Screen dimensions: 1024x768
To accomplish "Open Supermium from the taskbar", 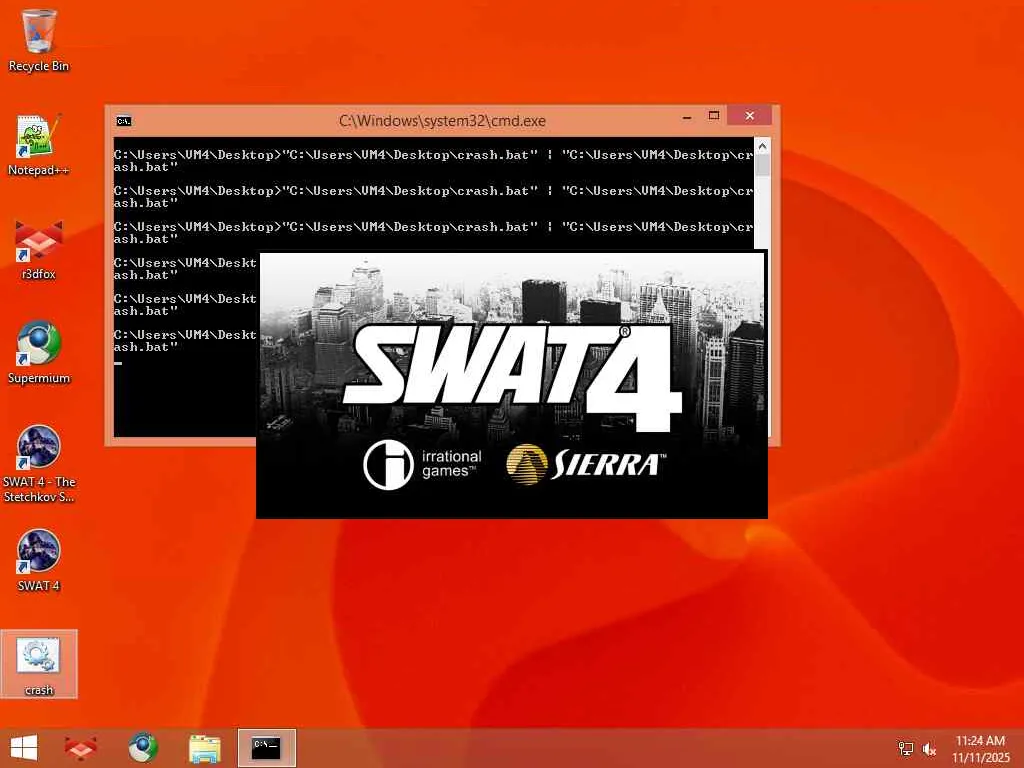I will (143, 748).
